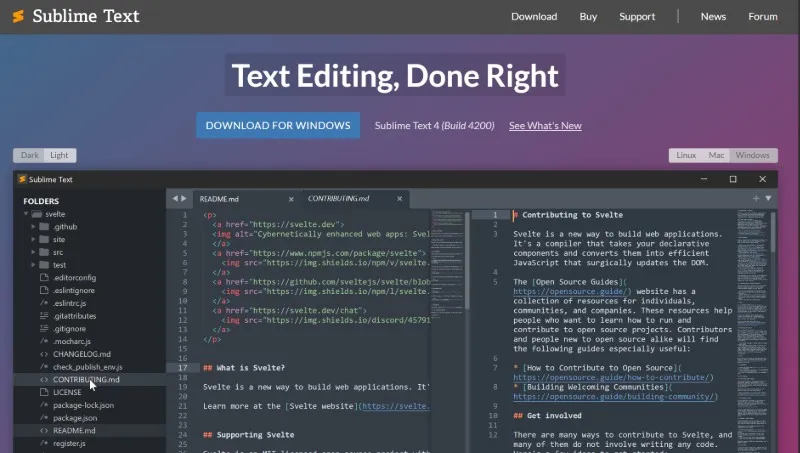Click the LICENSE file icon
The height and width of the screenshot is (453, 800).
click(x=44, y=392)
